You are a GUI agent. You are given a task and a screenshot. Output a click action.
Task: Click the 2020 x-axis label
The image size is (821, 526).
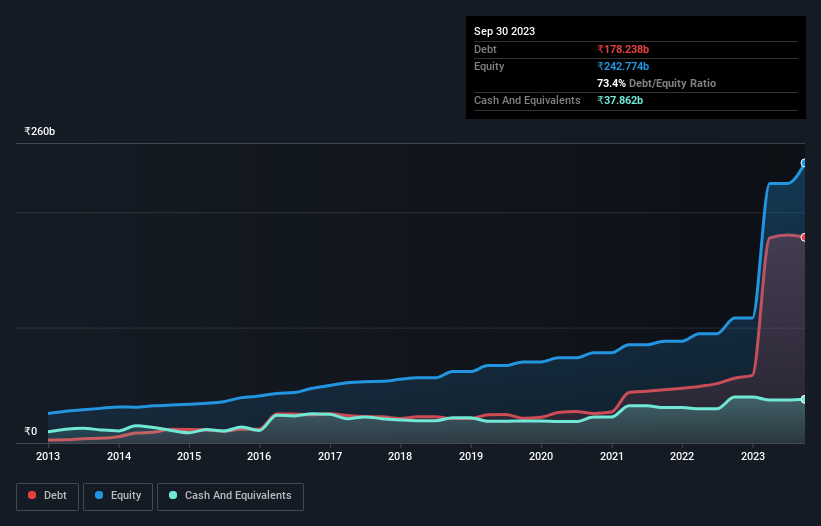tap(541, 456)
